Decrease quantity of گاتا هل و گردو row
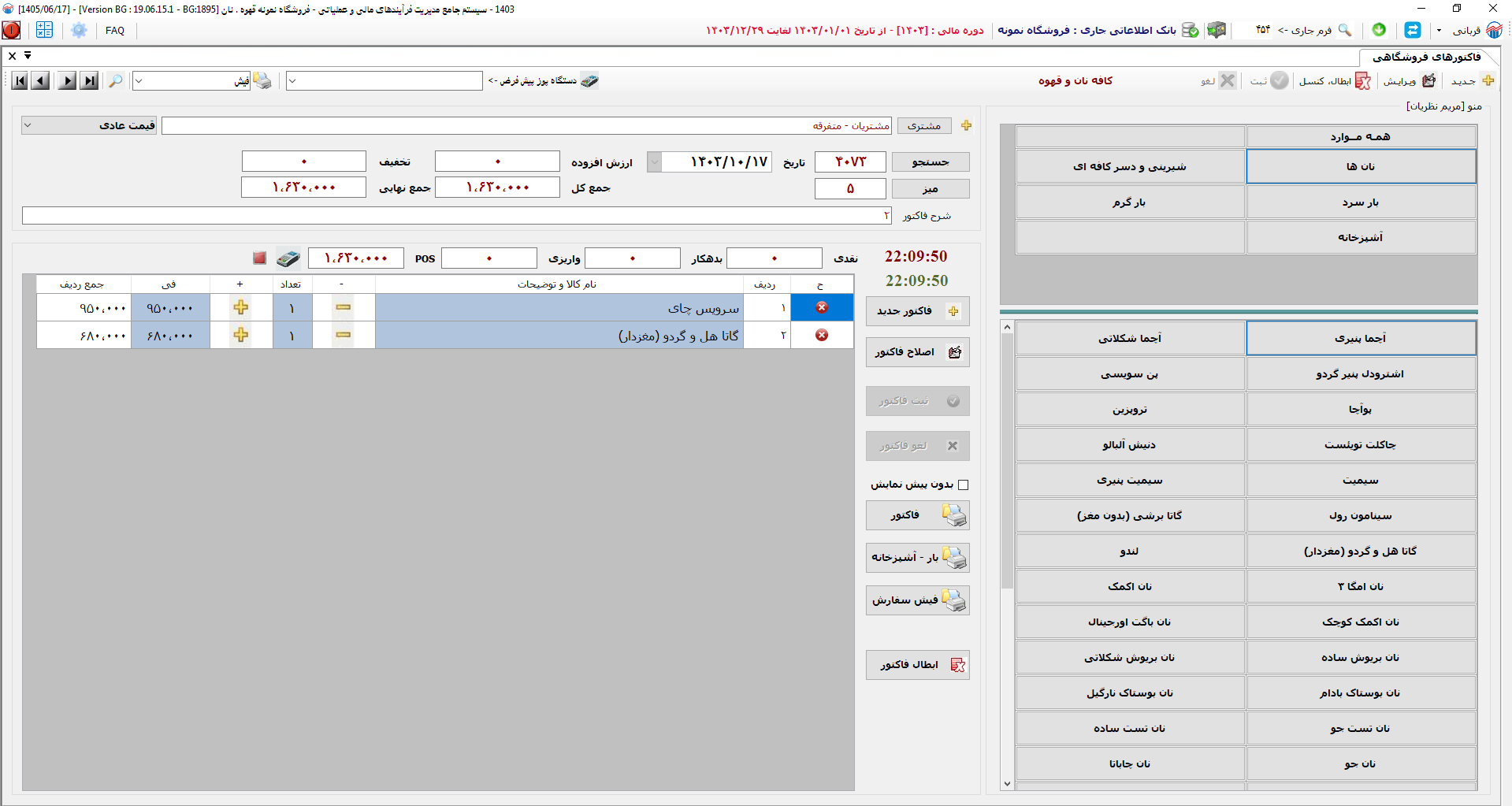Image resolution: width=1512 pixels, height=806 pixels. tap(343, 335)
